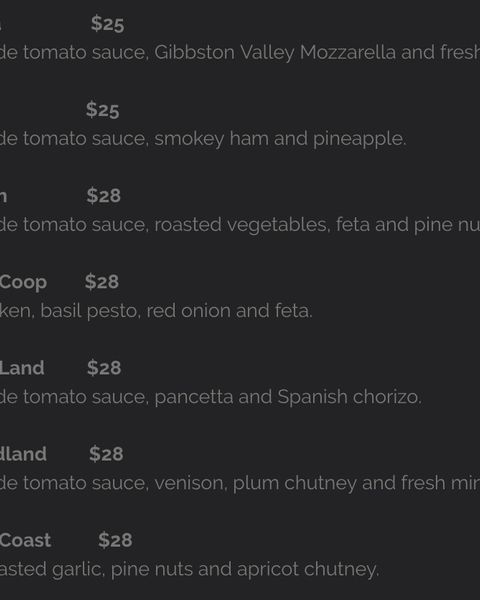
Task: Click the $28 price next to Land
Action: pos(104,368)
